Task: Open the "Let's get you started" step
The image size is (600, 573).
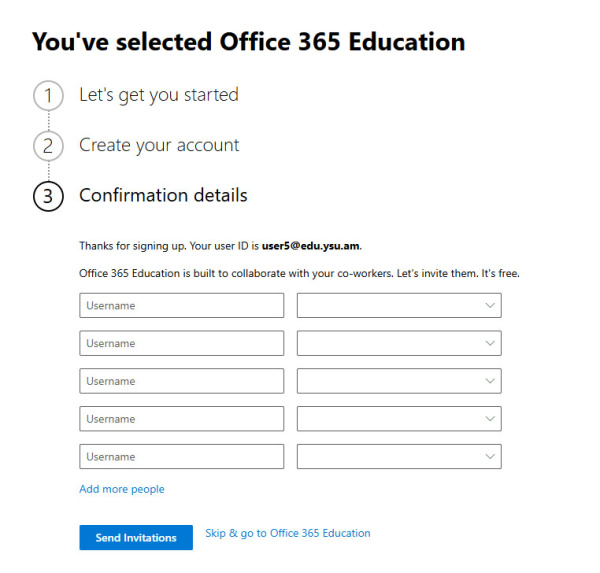Action: click(x=159, y=95)
